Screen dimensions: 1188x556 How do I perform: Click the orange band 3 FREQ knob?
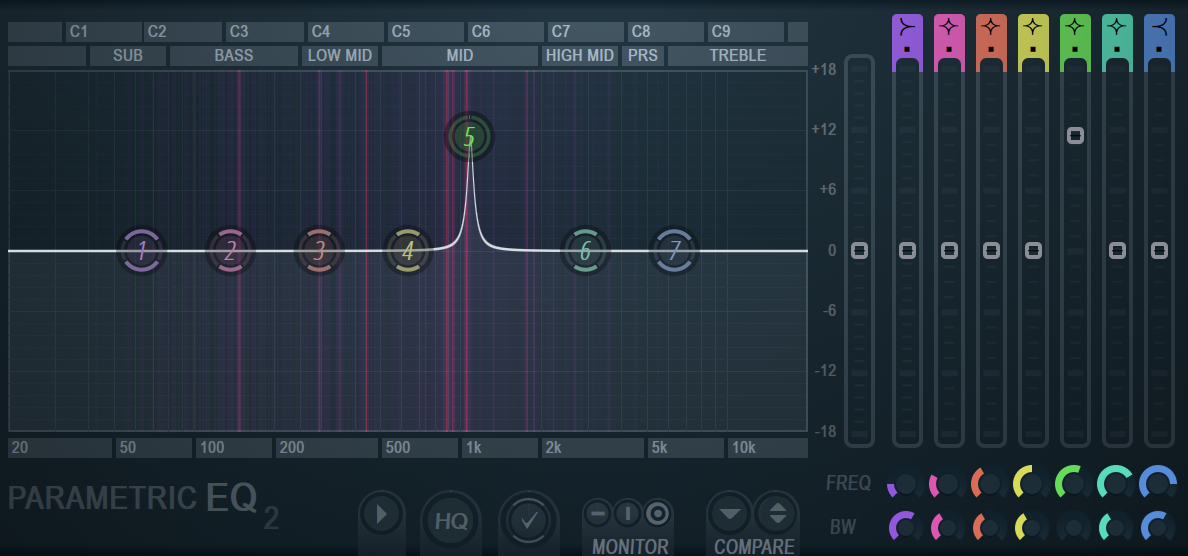coord(989,484)
